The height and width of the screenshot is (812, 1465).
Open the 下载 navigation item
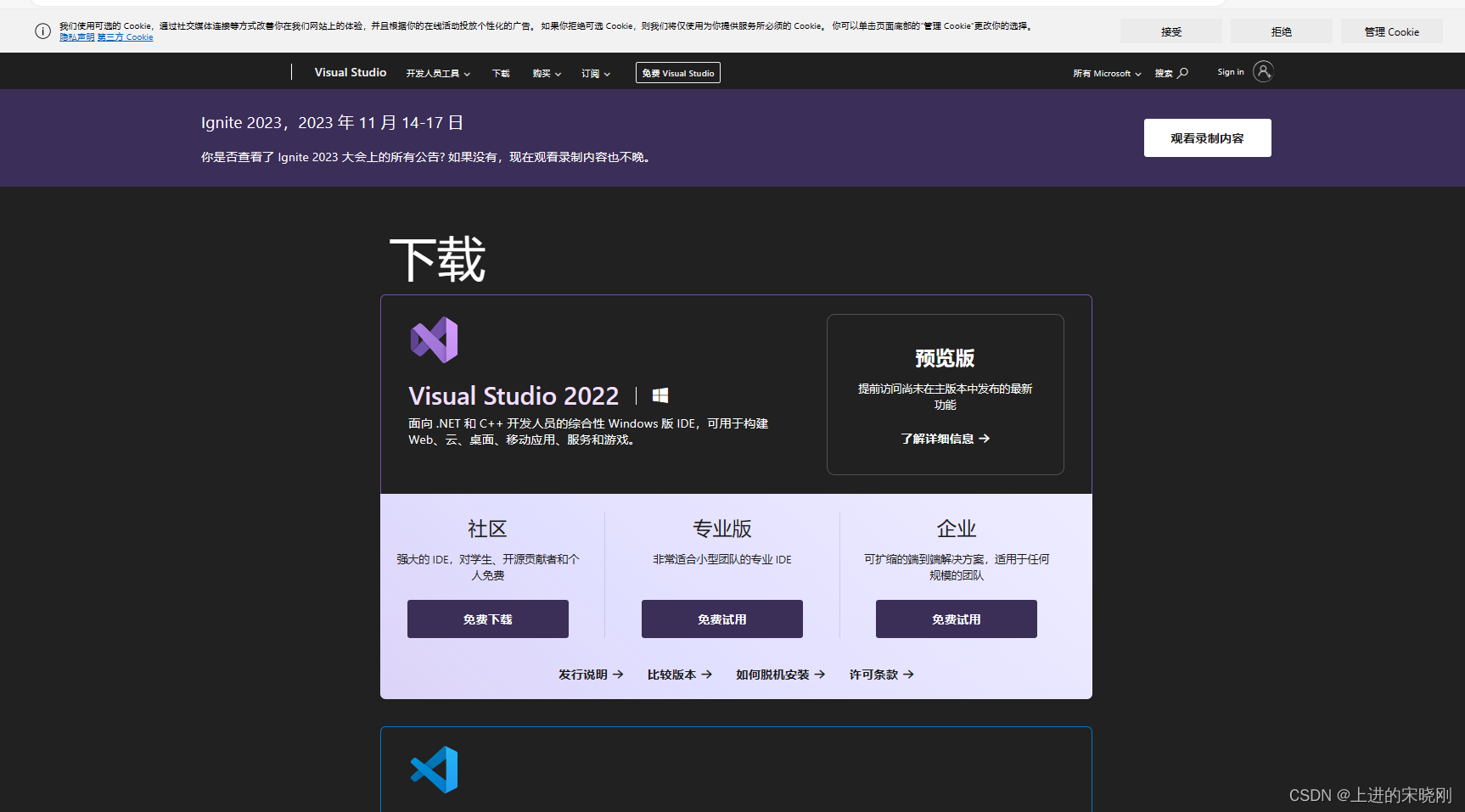(501, 74)
